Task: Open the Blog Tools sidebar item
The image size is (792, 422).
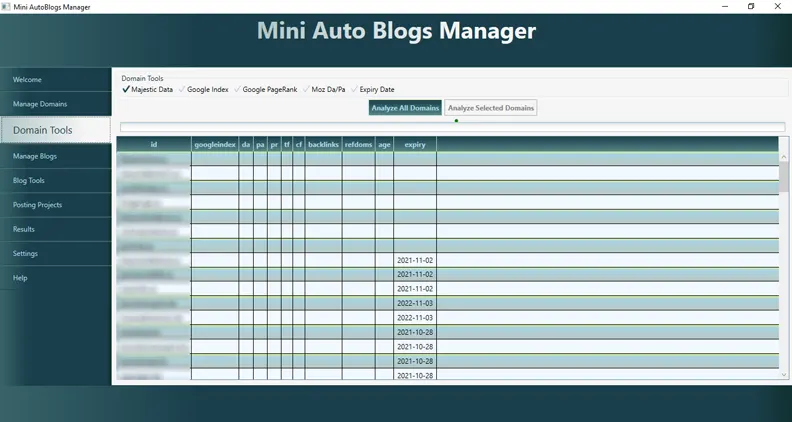Action: click(x=55, y=181)
